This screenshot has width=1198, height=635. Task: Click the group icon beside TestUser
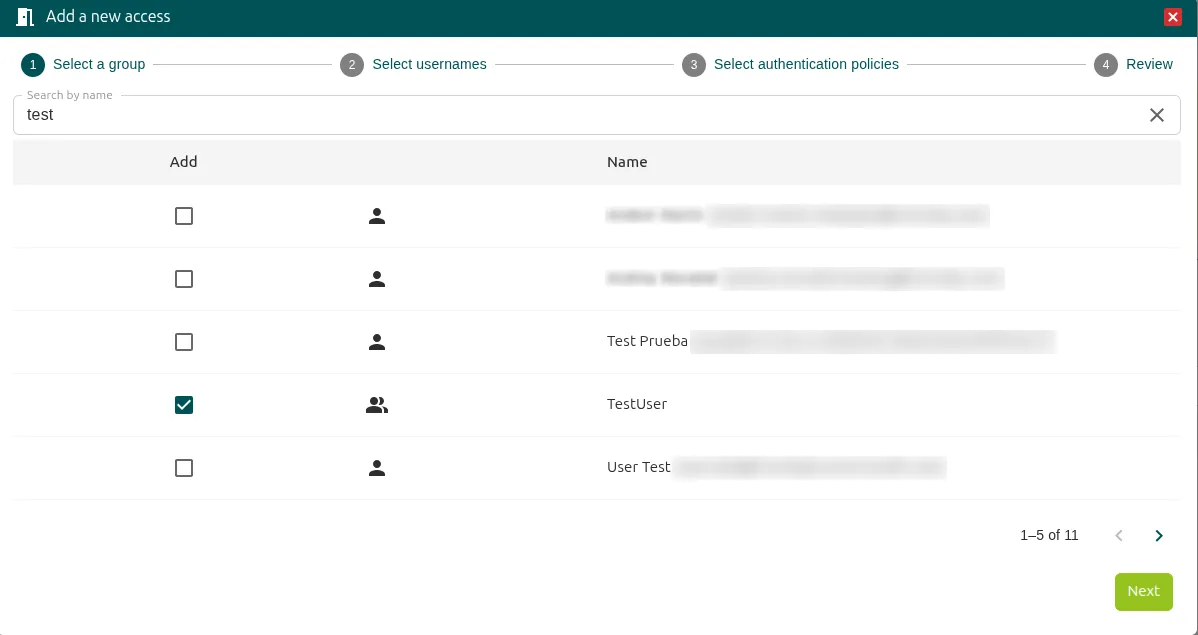click(377, 405)
